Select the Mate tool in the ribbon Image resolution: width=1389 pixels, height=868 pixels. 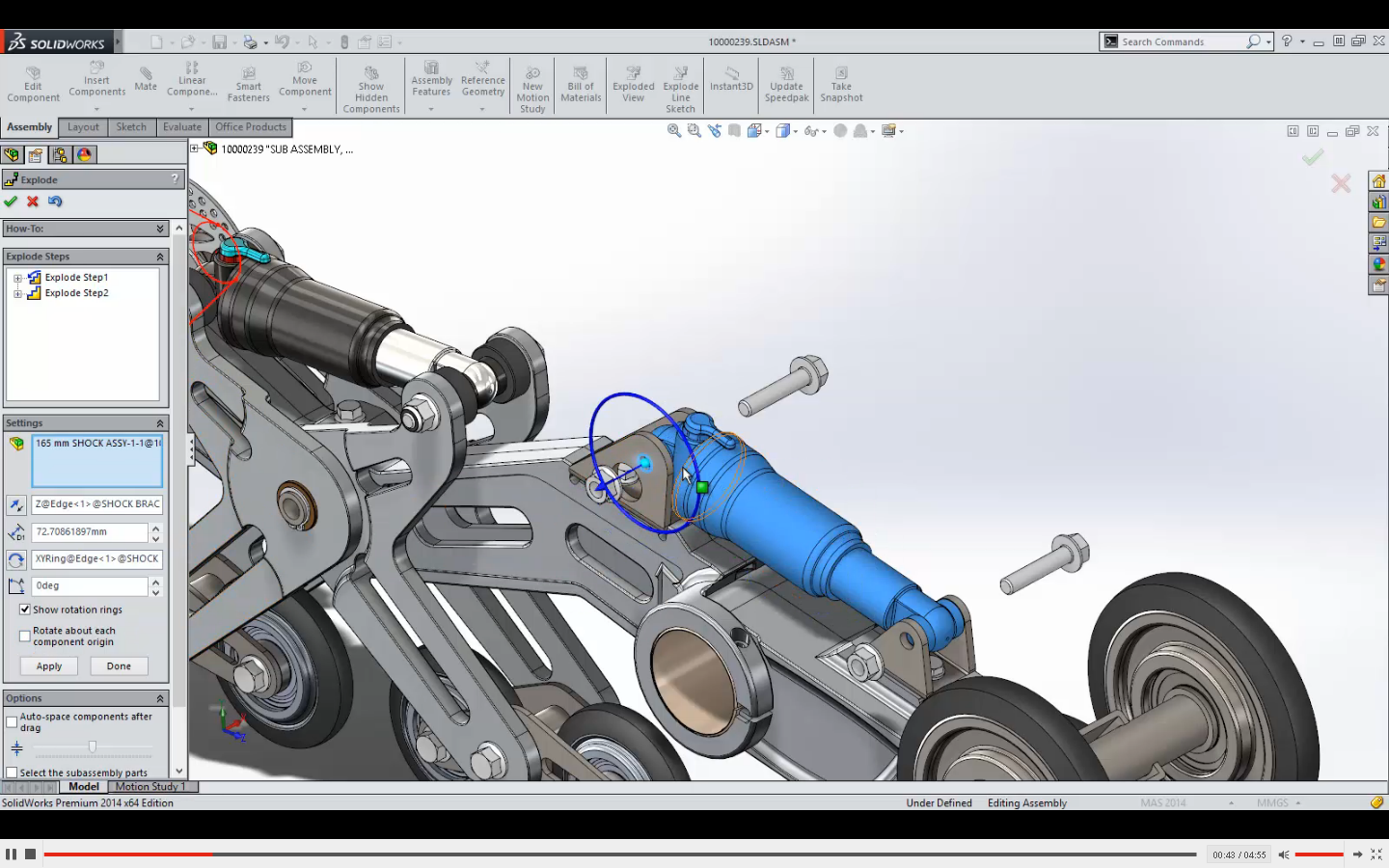[145, 82]
